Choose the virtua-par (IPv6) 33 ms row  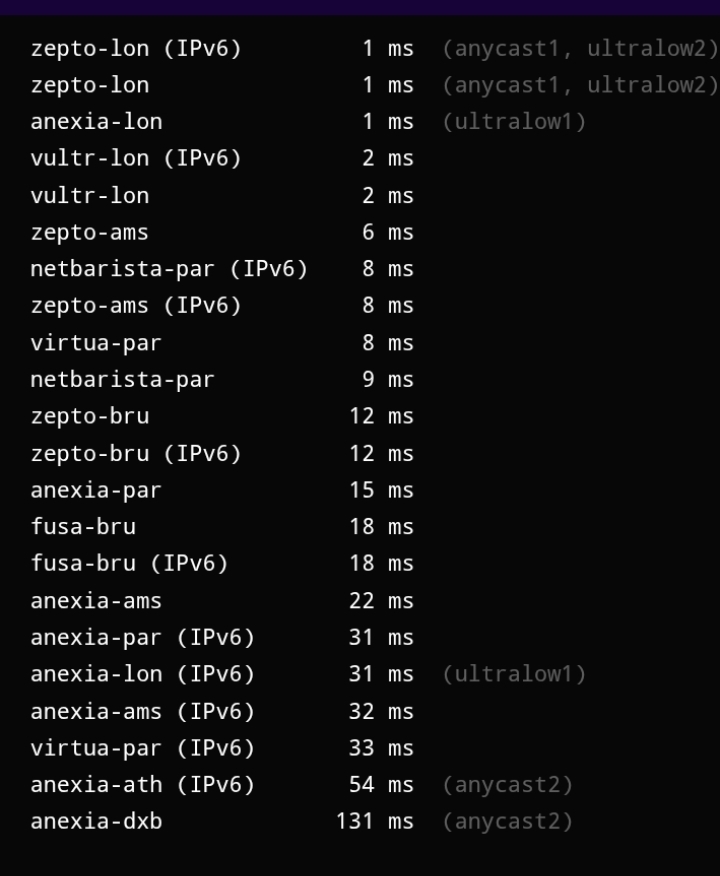(142, 748)
